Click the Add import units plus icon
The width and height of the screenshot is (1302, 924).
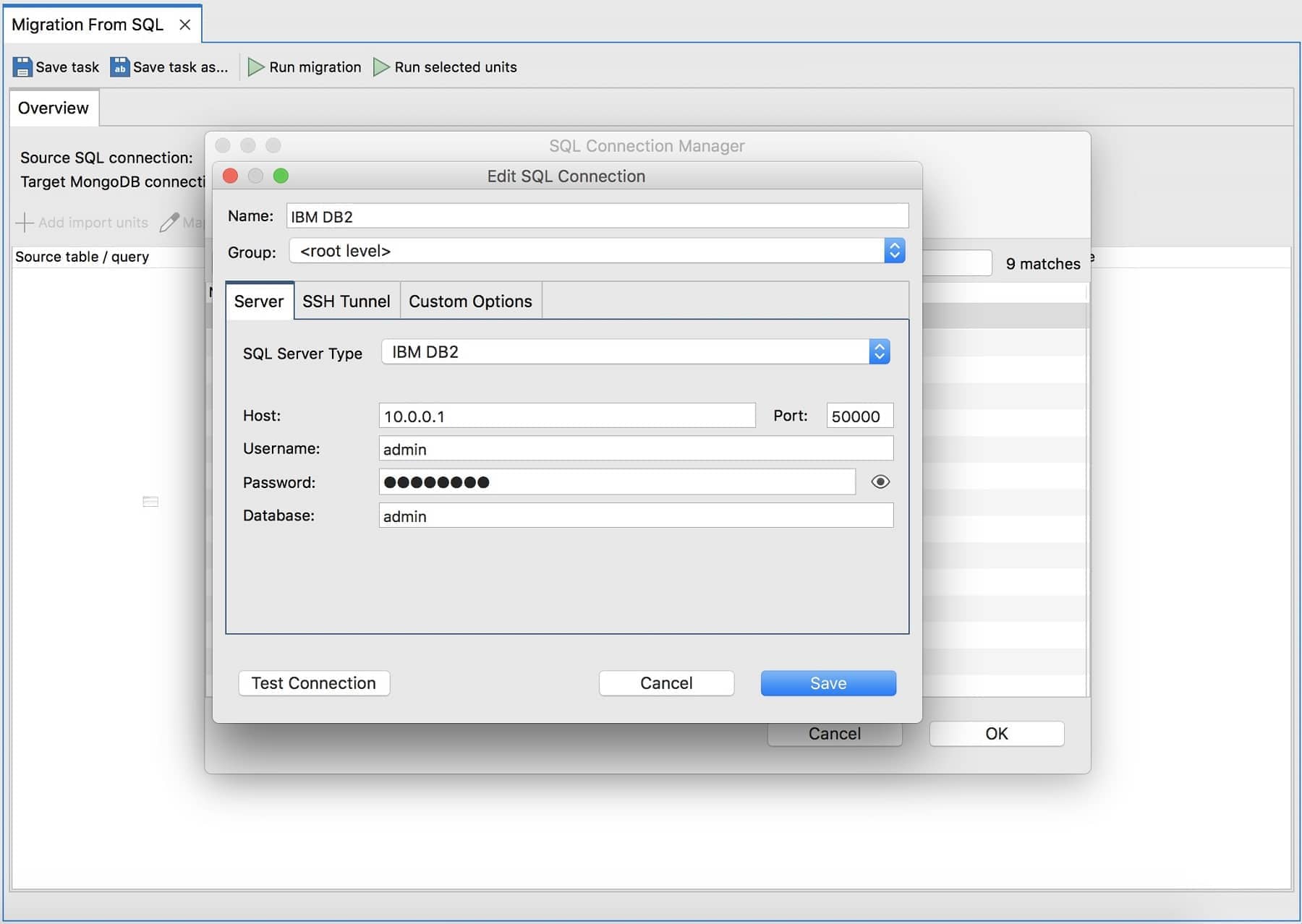(x=25, y=223)
